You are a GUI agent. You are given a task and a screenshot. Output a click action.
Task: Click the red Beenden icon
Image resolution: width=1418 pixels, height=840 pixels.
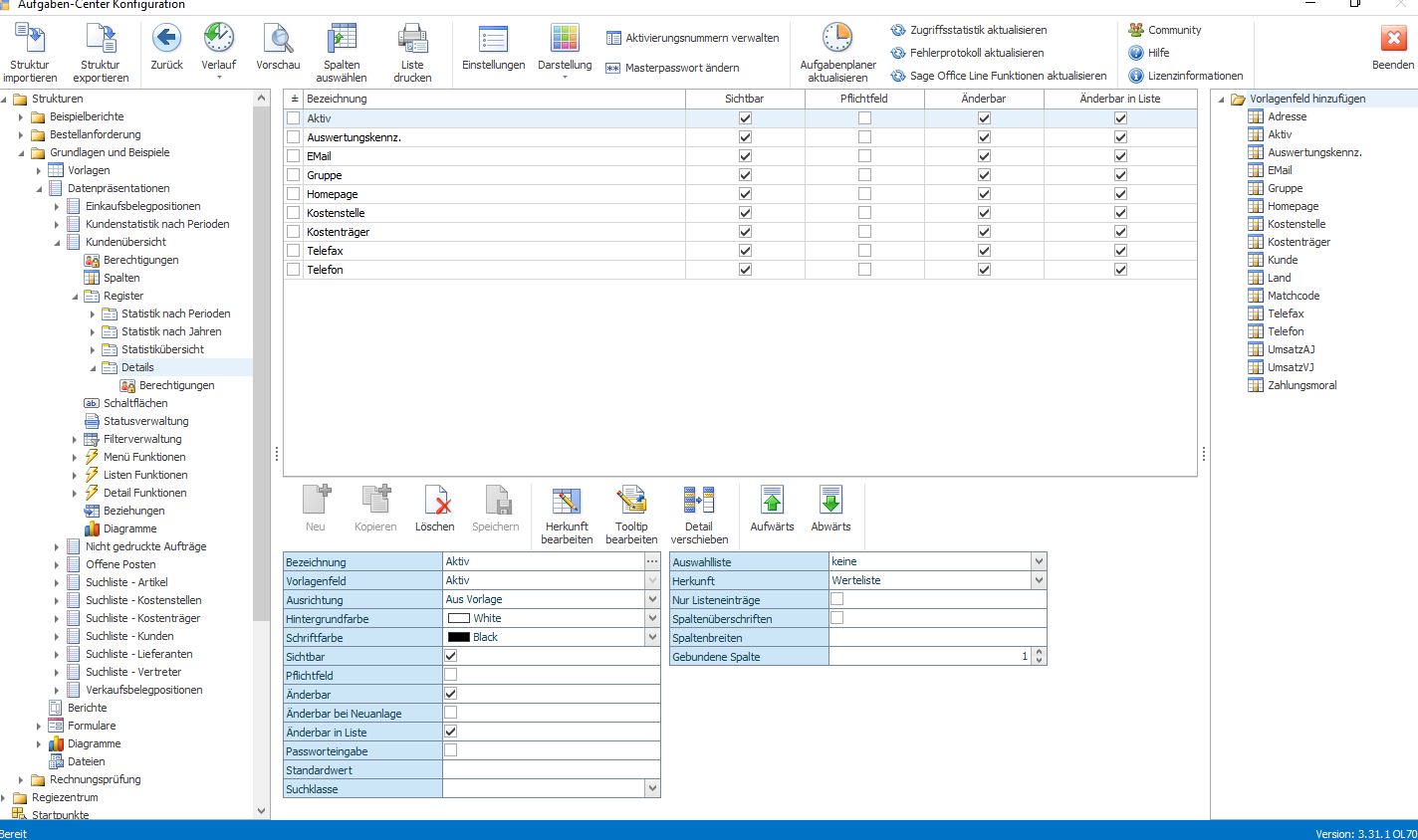click(1392, 38)
